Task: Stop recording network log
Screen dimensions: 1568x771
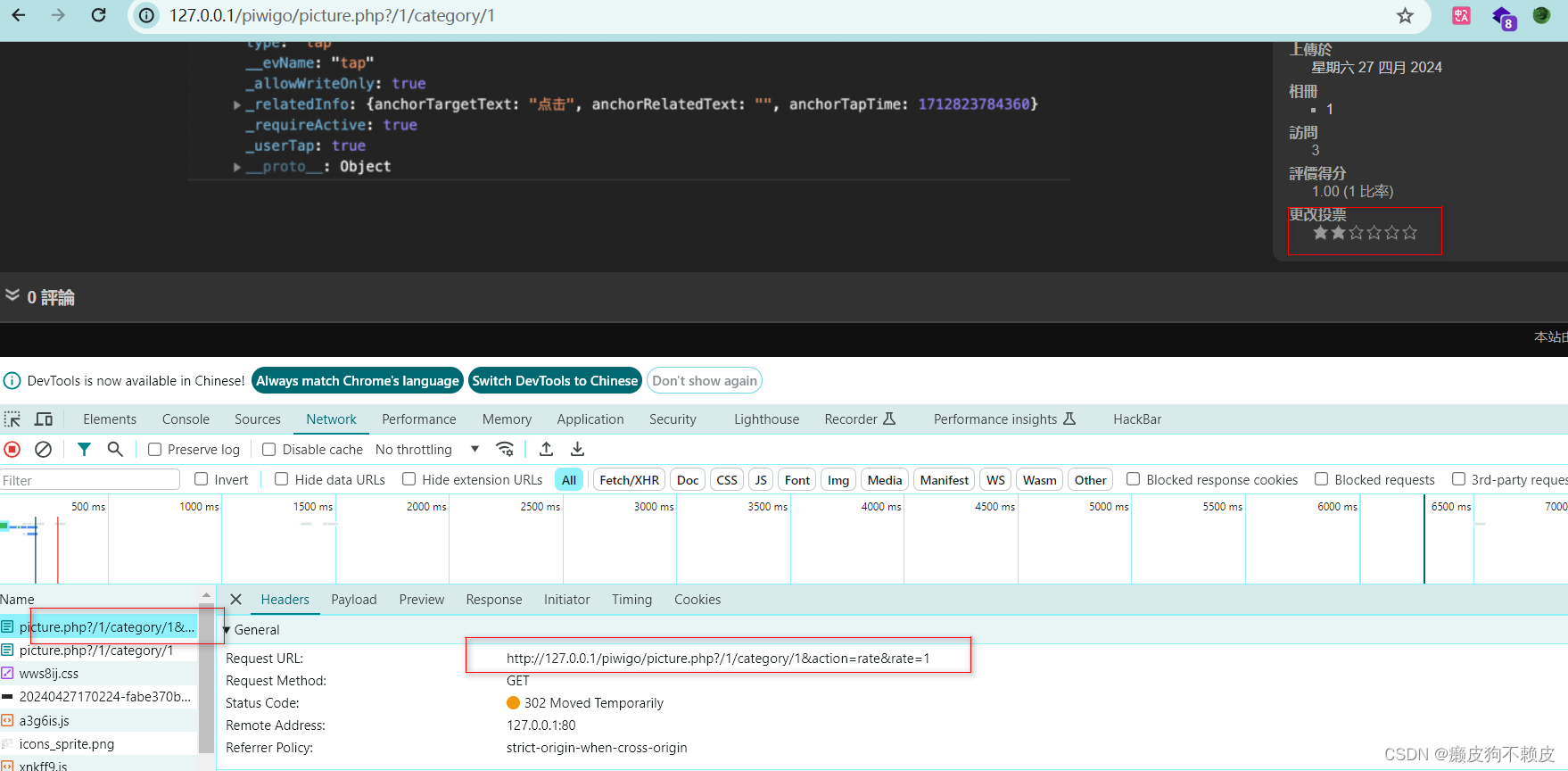Action: (x=12, y=449)
